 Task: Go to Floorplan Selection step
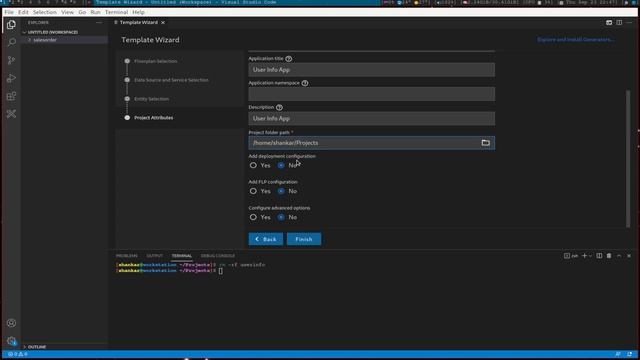pyautogui.click(x=156, y=61)
